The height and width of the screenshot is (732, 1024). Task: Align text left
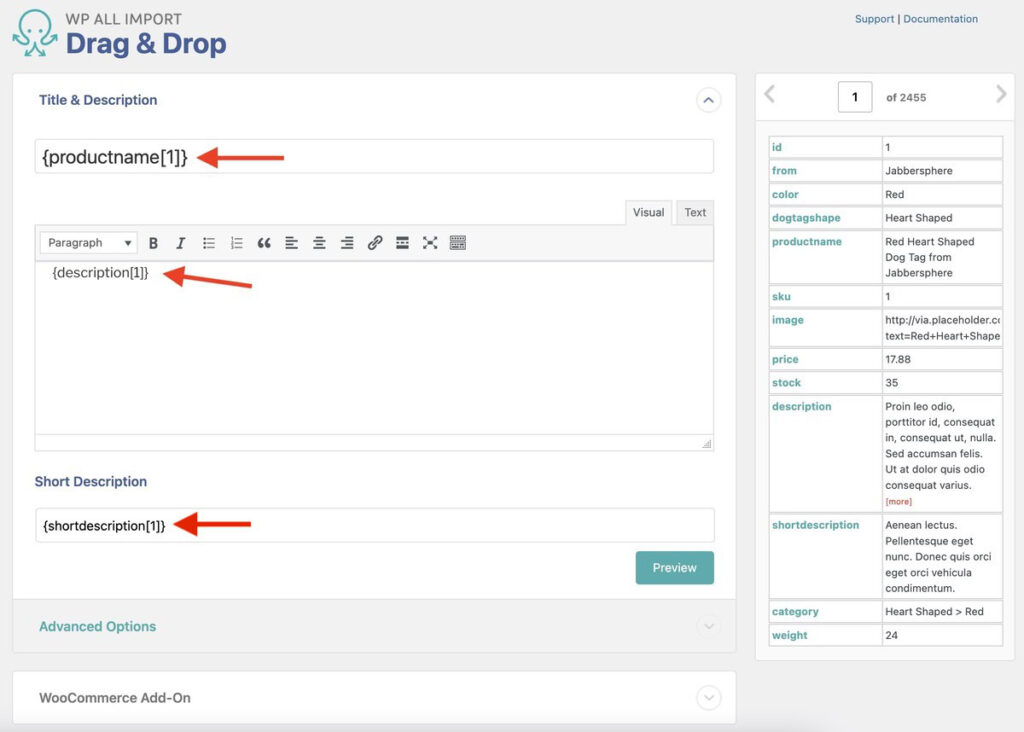click(291, 243)
